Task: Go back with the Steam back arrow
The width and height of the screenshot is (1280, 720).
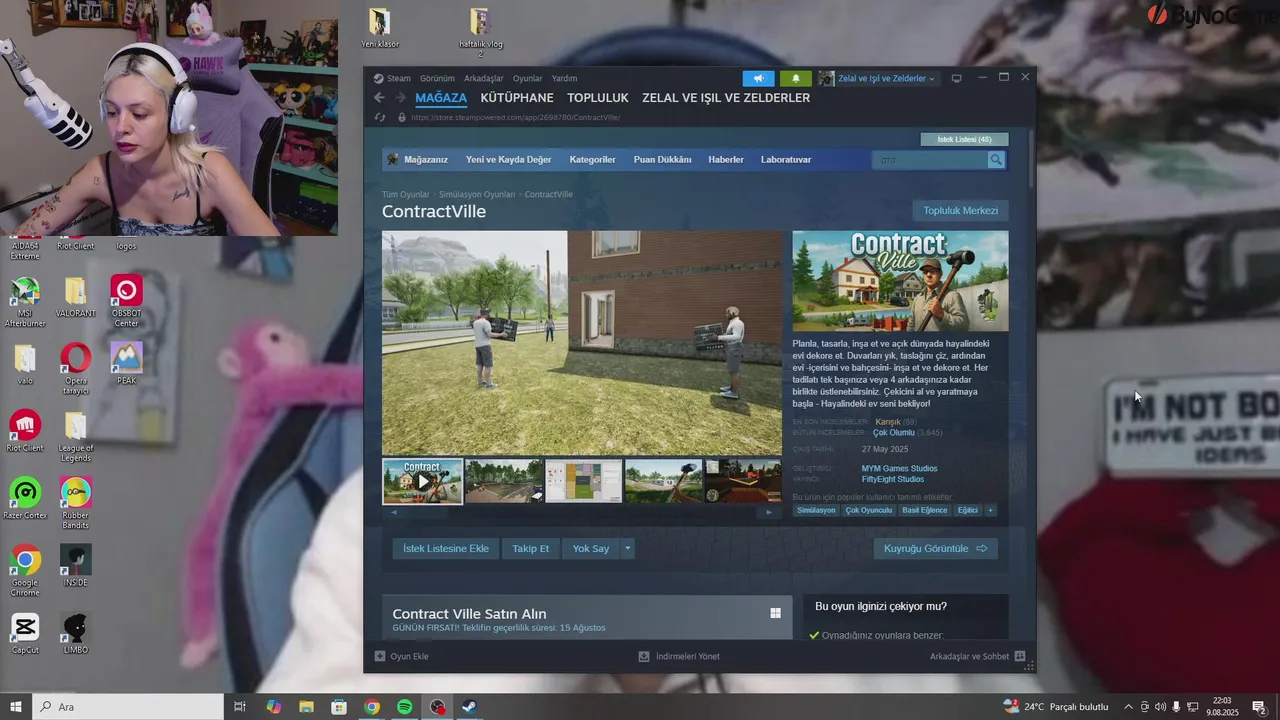Action: (x=379, y=98)
